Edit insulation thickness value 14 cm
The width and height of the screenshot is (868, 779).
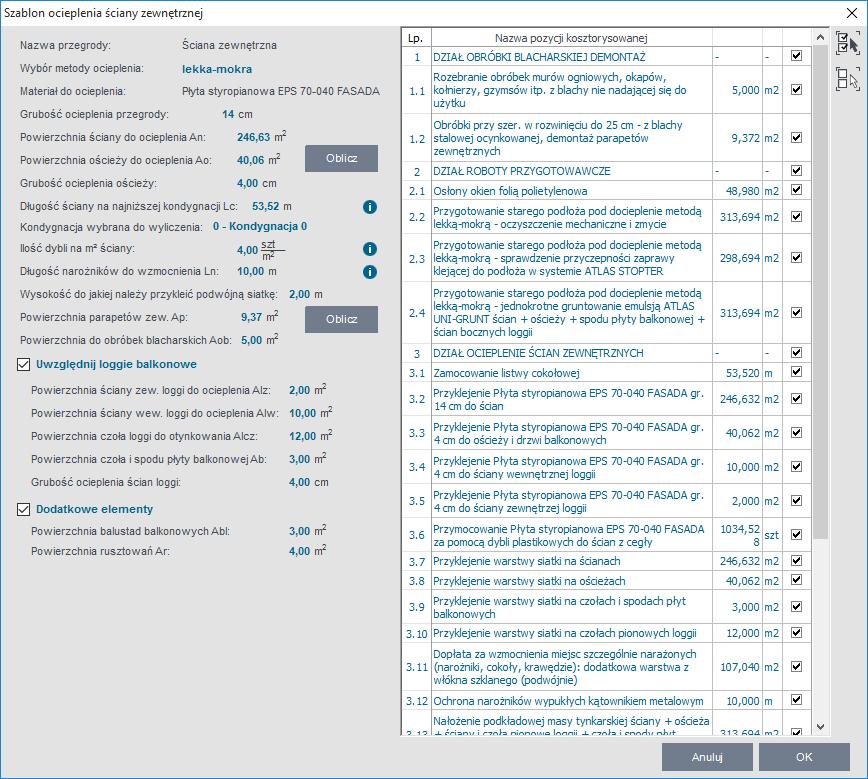pos(228,115)
